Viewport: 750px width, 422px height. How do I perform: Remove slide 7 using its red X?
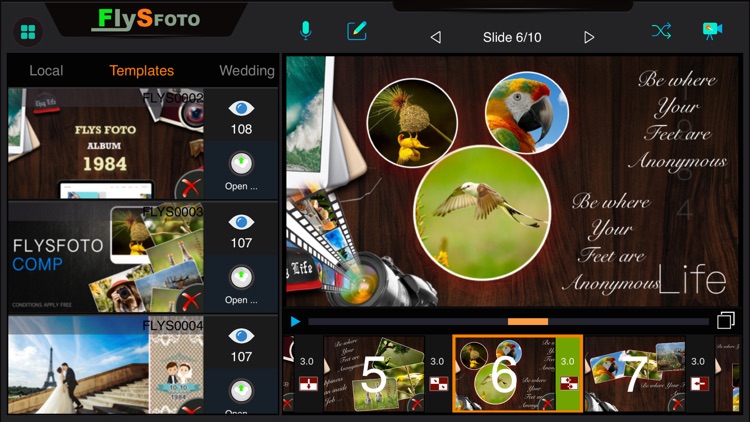tap(677, 403)
